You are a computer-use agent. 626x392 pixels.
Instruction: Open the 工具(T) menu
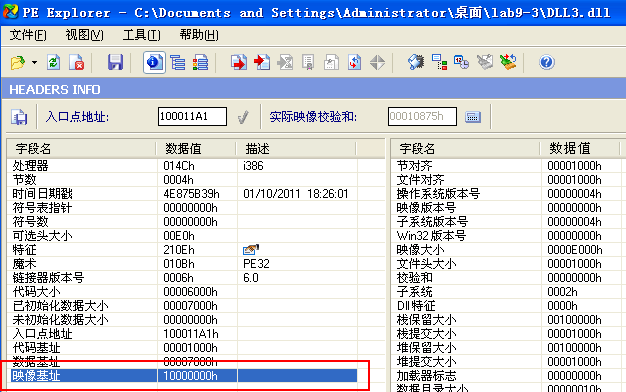142,36
